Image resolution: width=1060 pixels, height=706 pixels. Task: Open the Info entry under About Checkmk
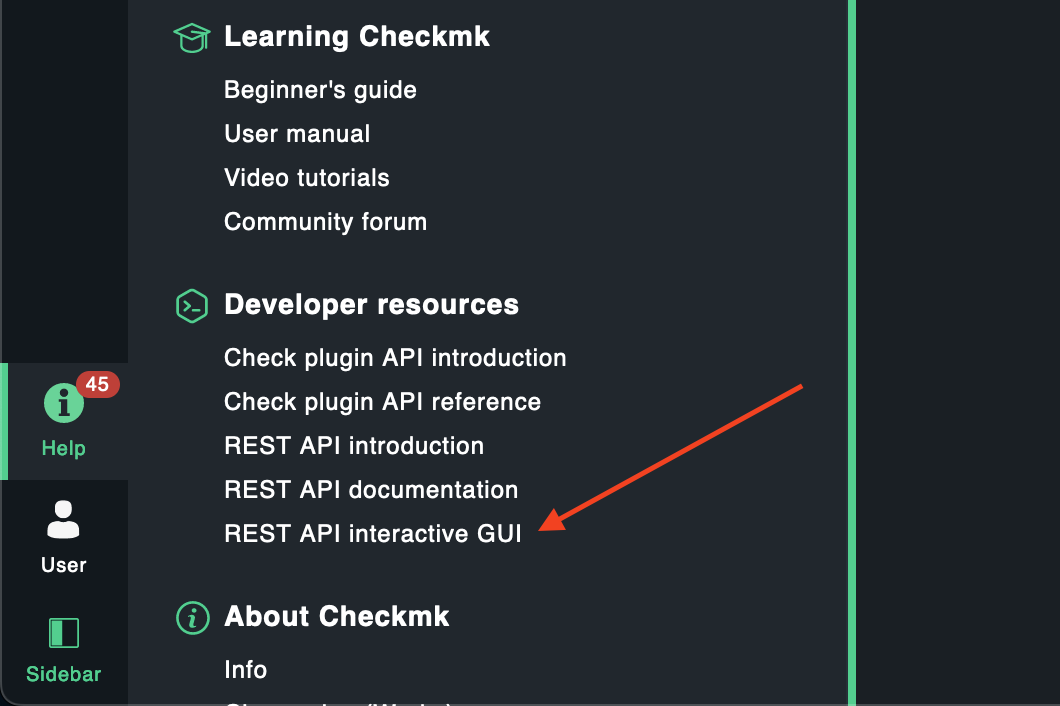[245, 670]
